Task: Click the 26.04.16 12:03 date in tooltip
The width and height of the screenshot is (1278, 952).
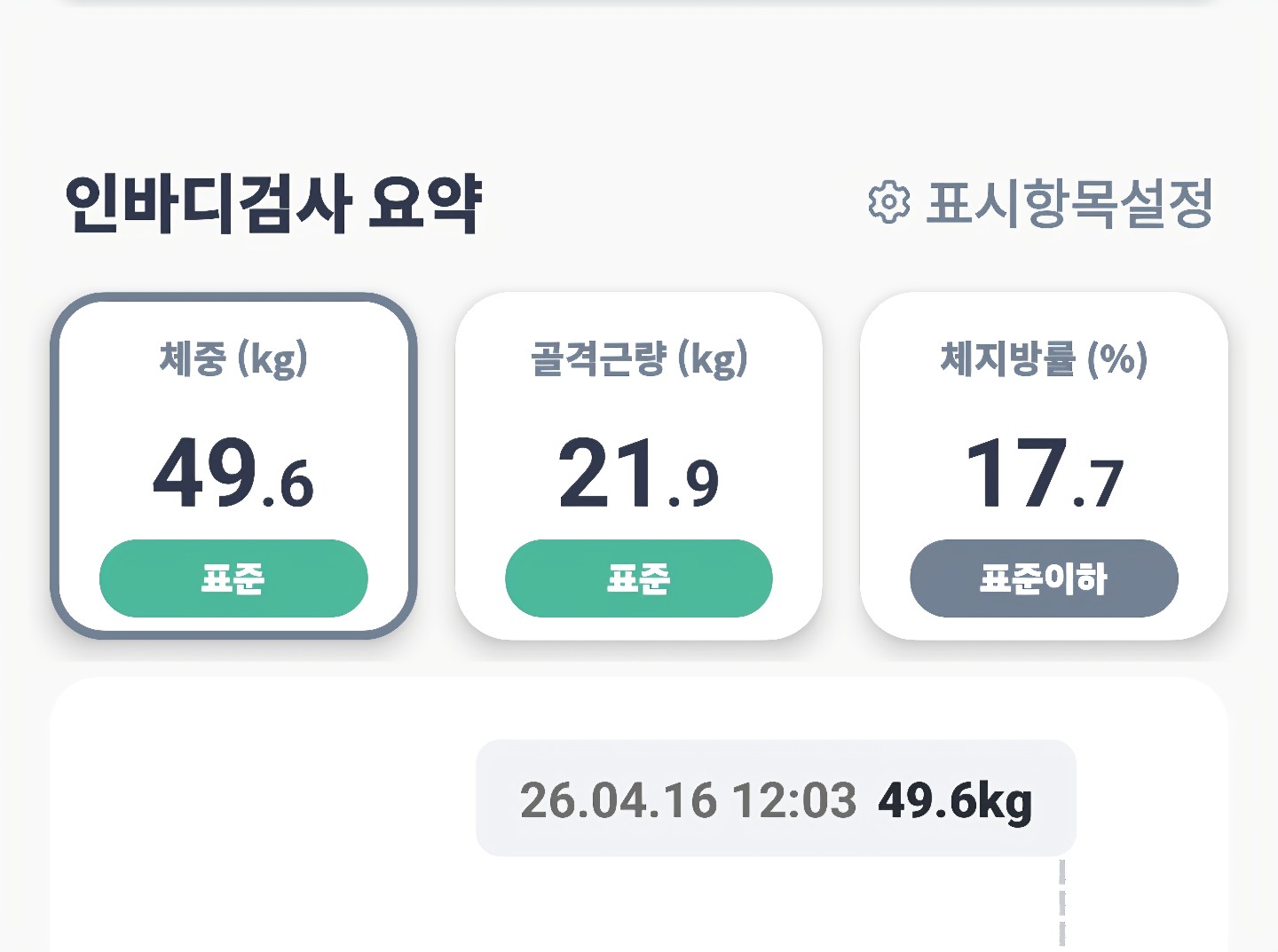Action: [688, 800]
